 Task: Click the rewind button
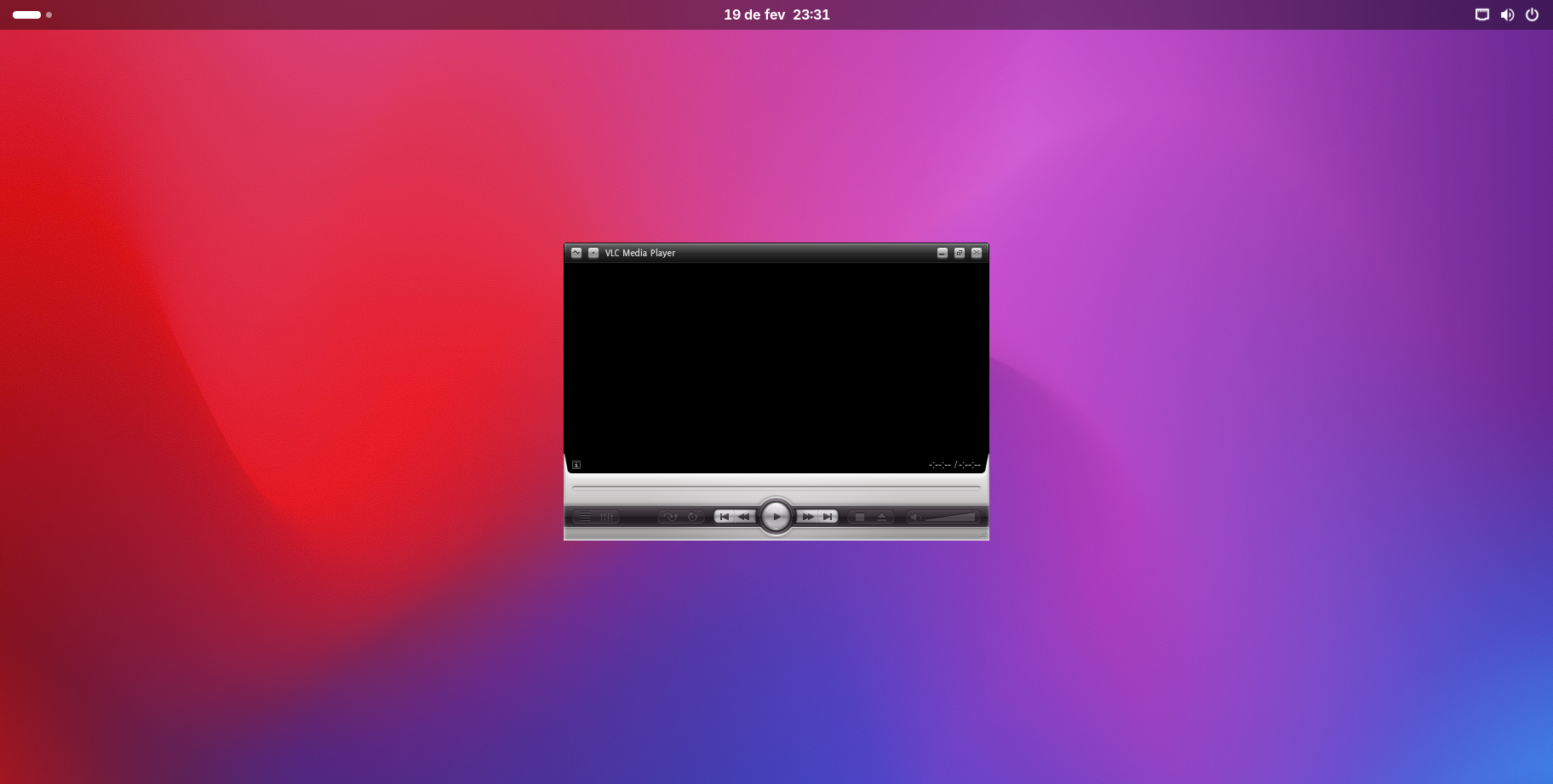point(744,517)
